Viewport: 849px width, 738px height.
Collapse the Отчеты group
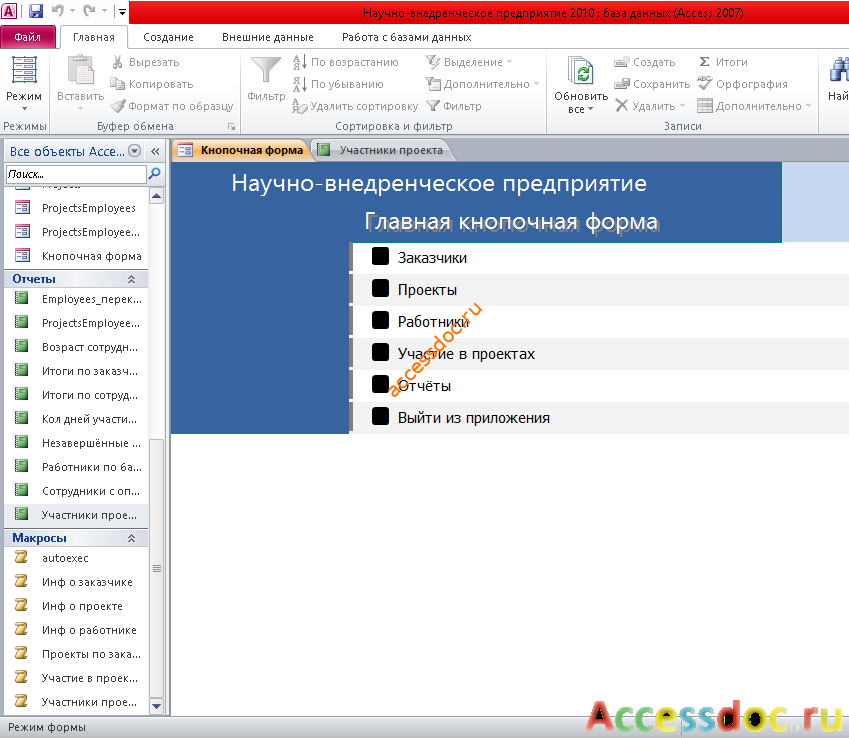click(x=131, y=279)
